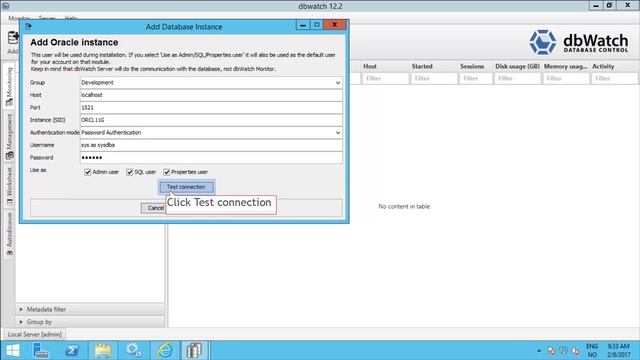Open the volume tray icon
The height and width of the screenshot is (360, 640).
pyautogui.click(x=576, y=351)
